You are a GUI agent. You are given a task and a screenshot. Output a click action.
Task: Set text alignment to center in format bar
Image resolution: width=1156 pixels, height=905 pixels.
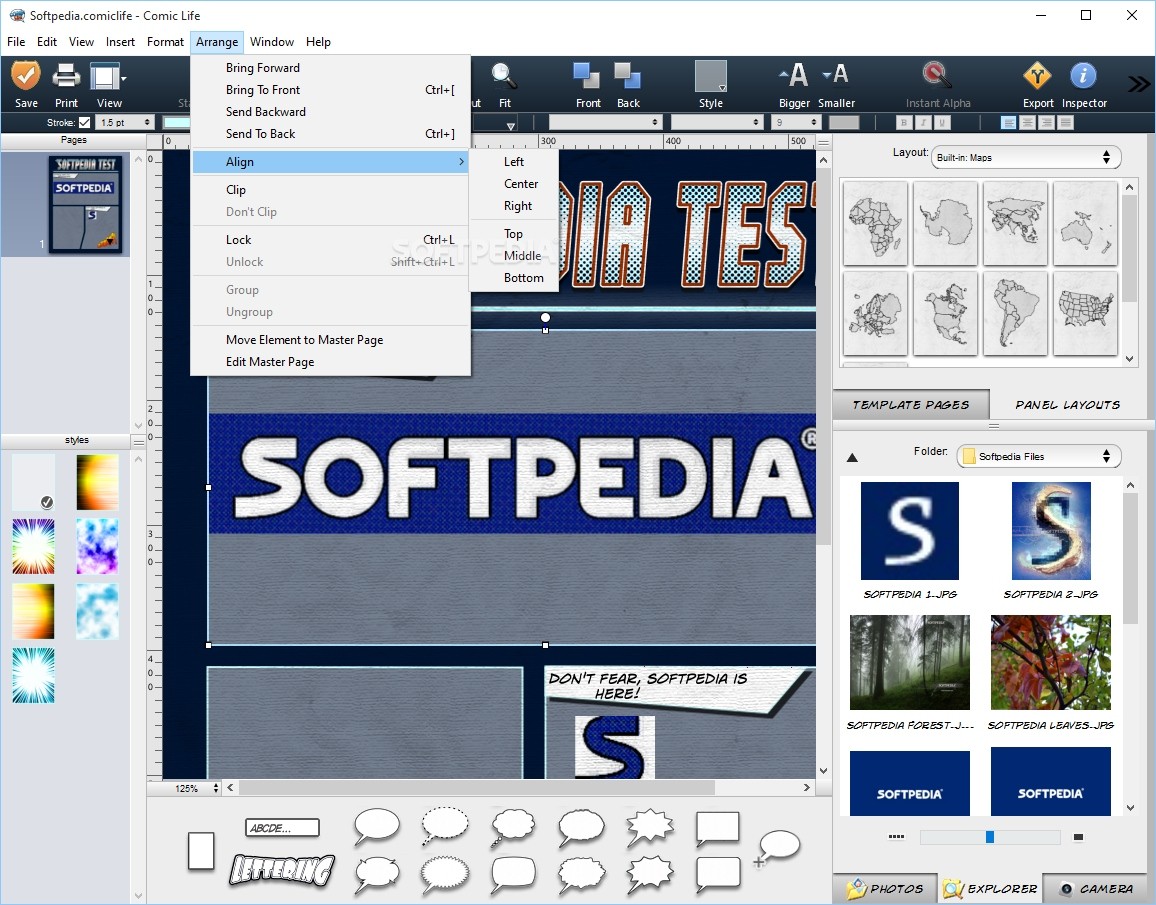(x=1027, y=122)
